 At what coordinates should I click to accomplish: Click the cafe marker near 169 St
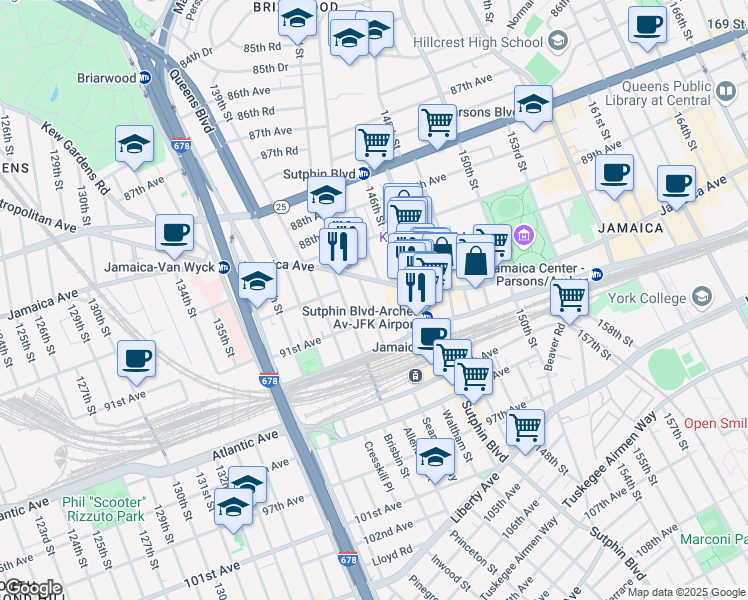(x=647, y=27)
